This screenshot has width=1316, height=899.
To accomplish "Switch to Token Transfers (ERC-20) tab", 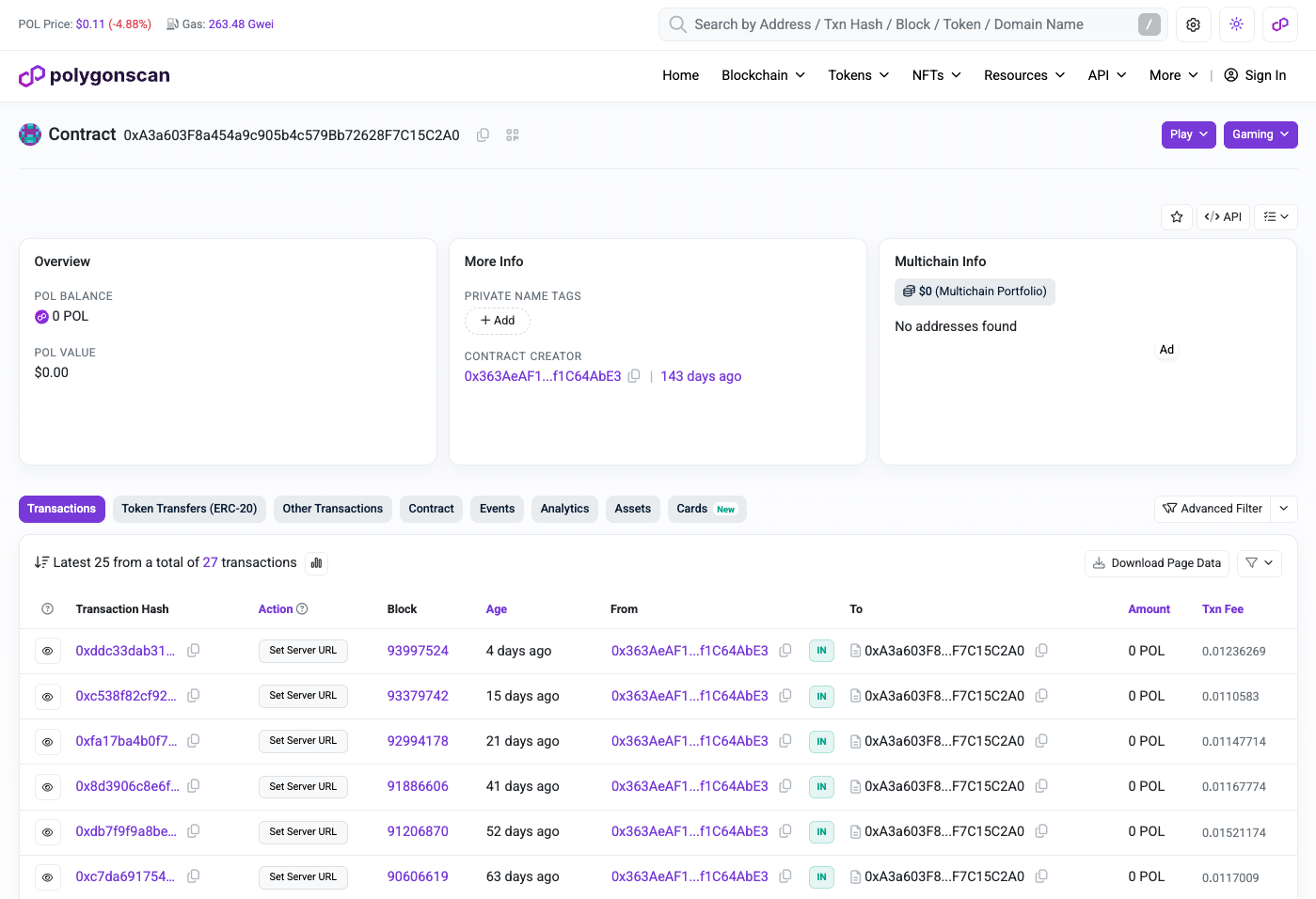I will [x=189, y=509].
